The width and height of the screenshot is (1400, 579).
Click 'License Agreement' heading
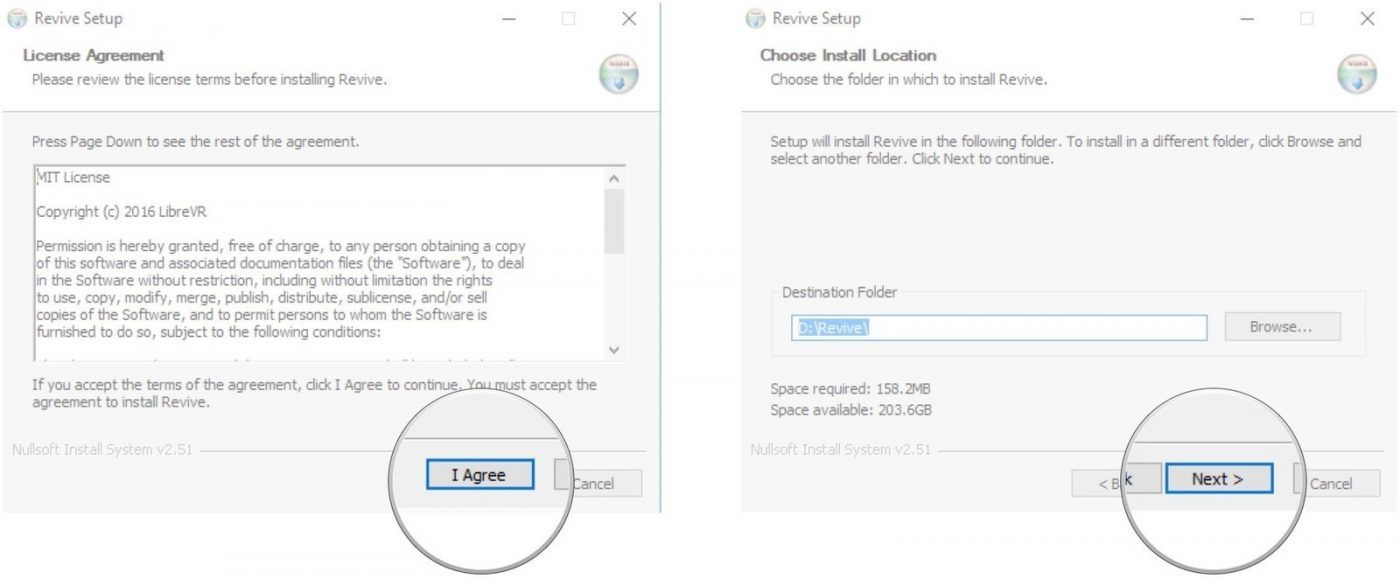(x=94, y=55)
